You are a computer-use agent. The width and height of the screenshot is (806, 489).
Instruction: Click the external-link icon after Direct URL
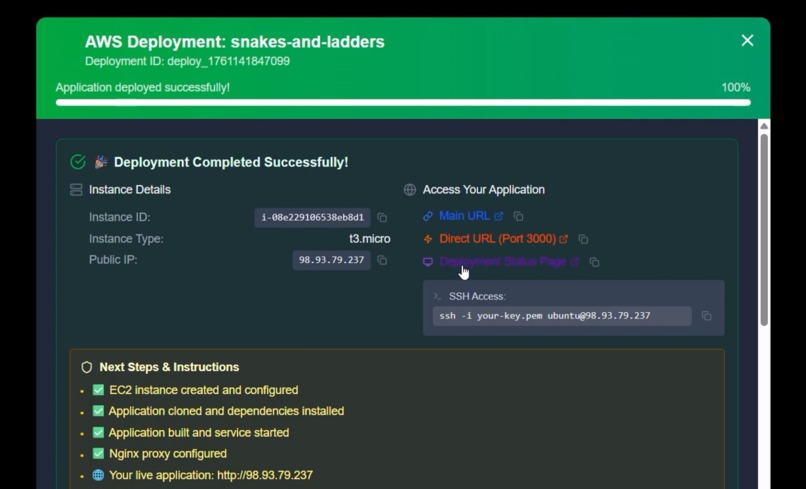coord(564,239)
